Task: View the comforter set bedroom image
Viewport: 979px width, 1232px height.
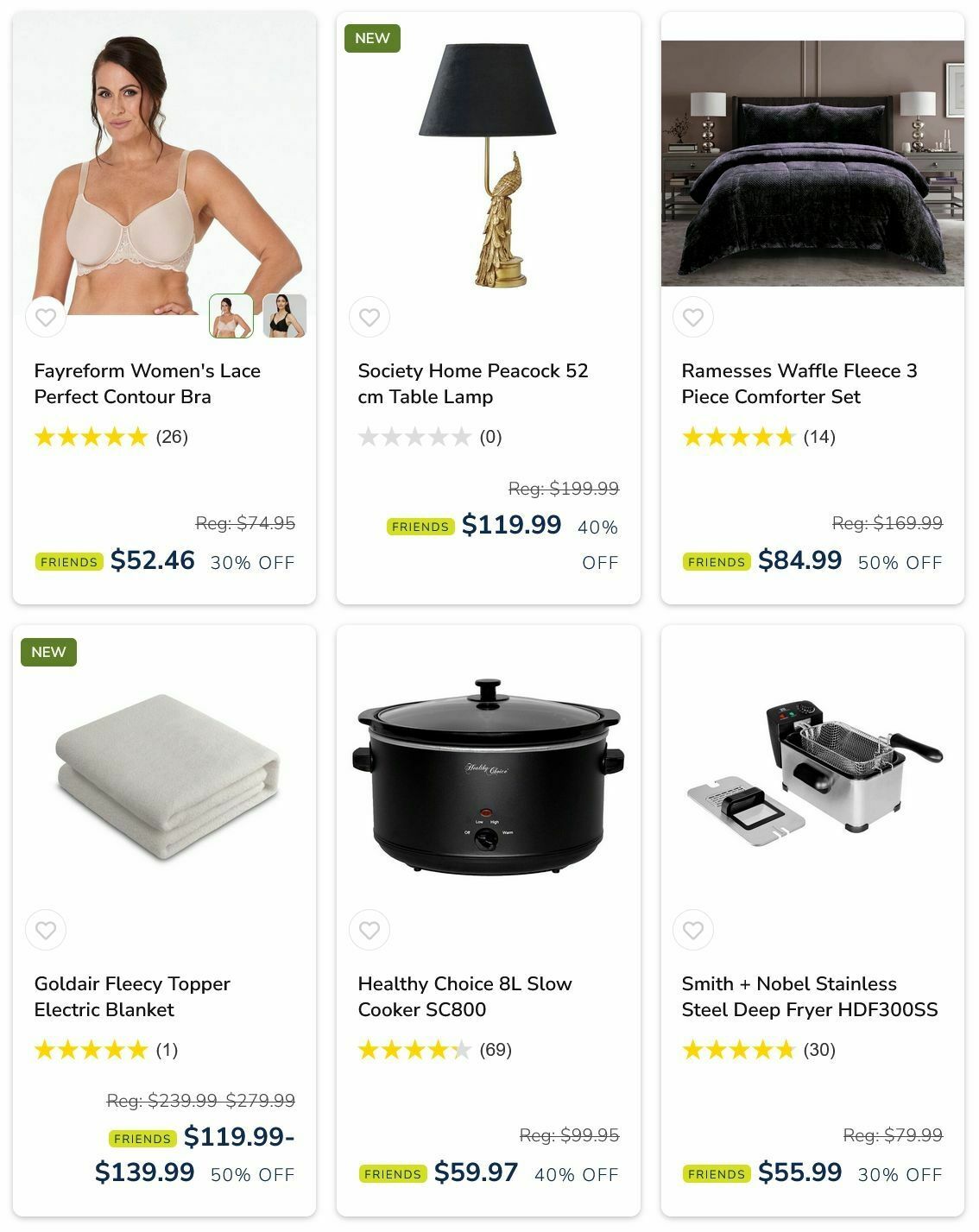Action: point(812,163)
